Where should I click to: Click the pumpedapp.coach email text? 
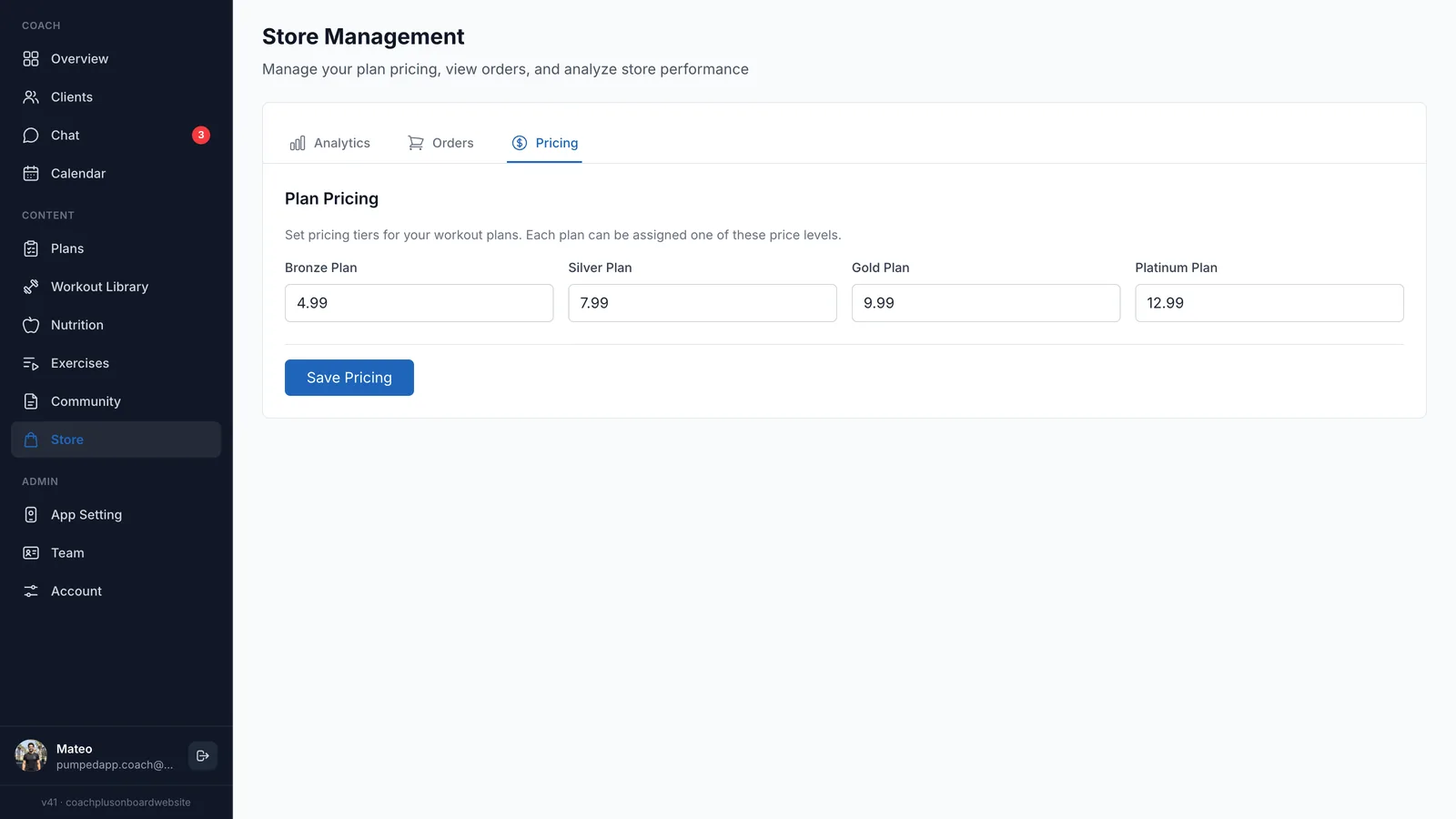click(115, 765)
